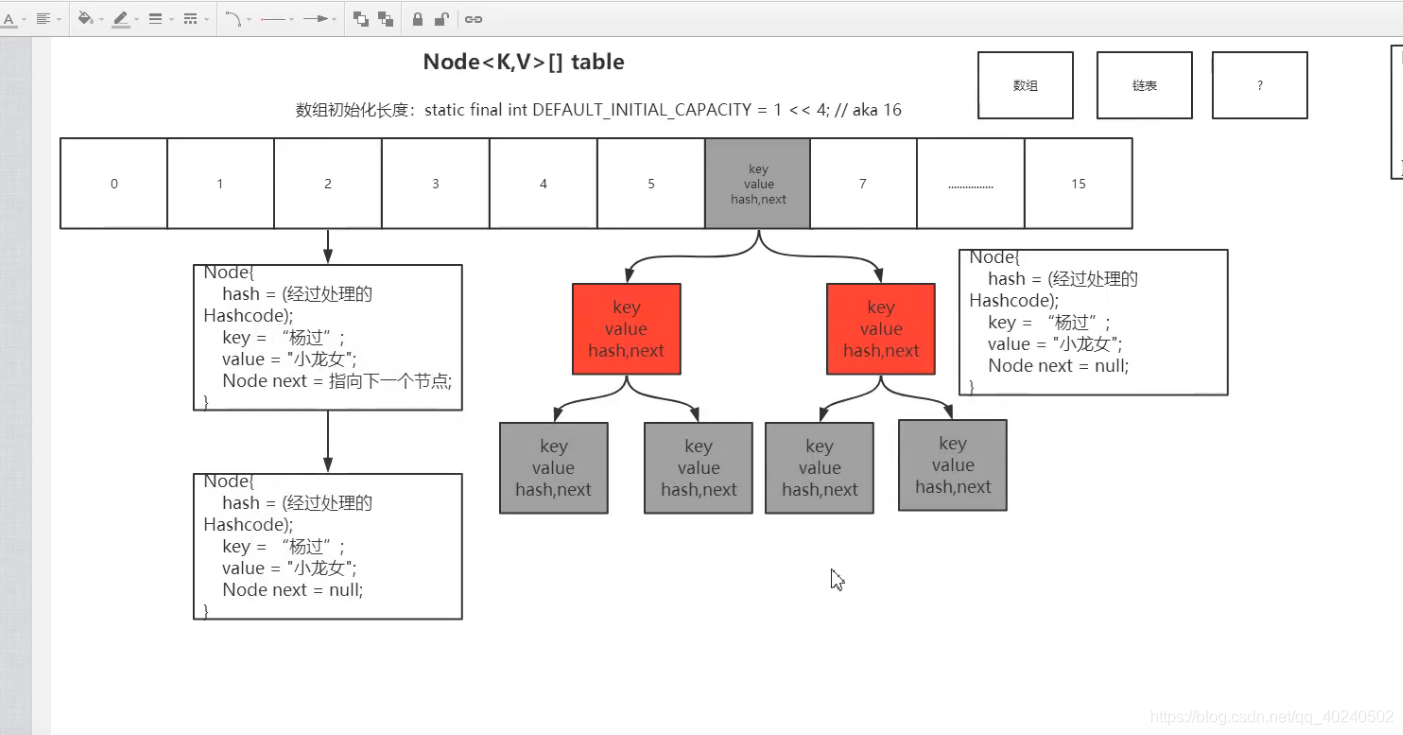Open the arrow end style dropdown arrow

(x=334, y=20)
